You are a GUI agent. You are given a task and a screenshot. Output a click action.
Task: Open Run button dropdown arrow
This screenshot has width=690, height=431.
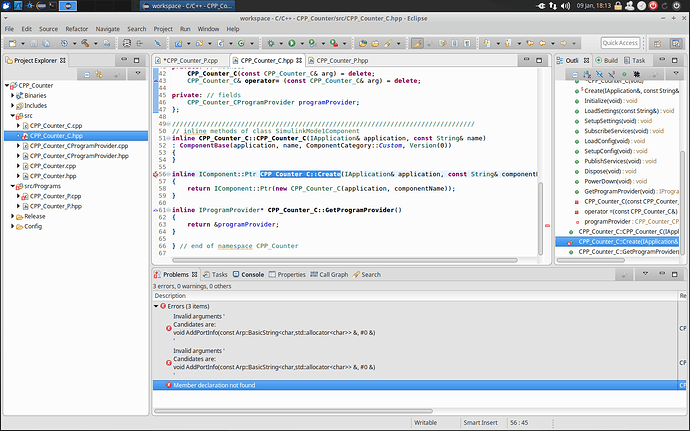pos(302,43)
